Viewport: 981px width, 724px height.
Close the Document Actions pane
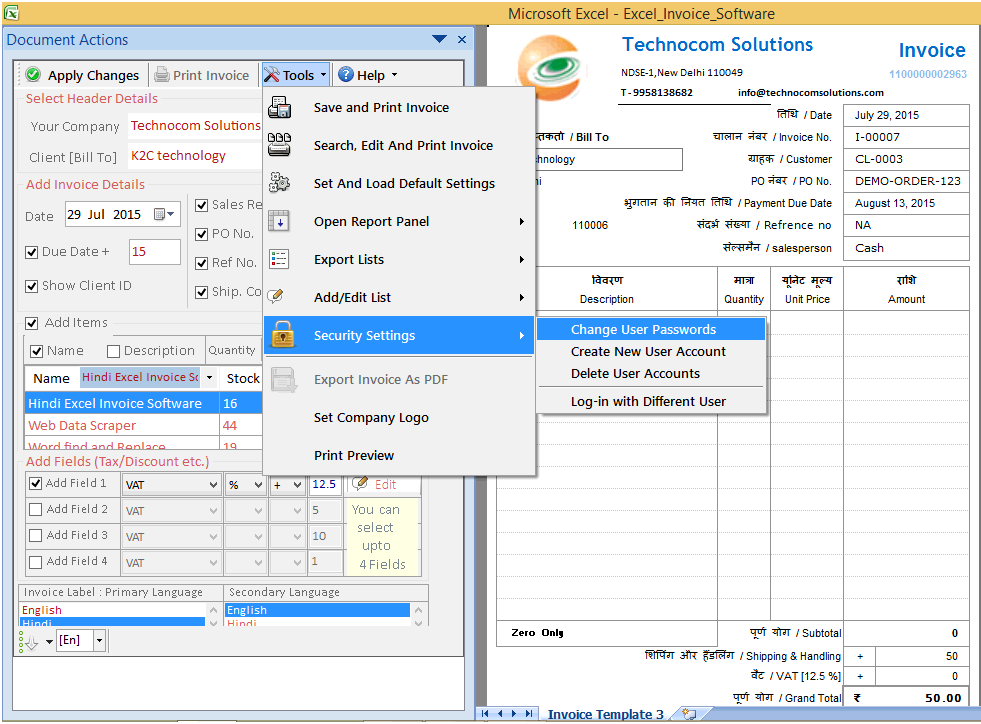[x=462, y=39]
